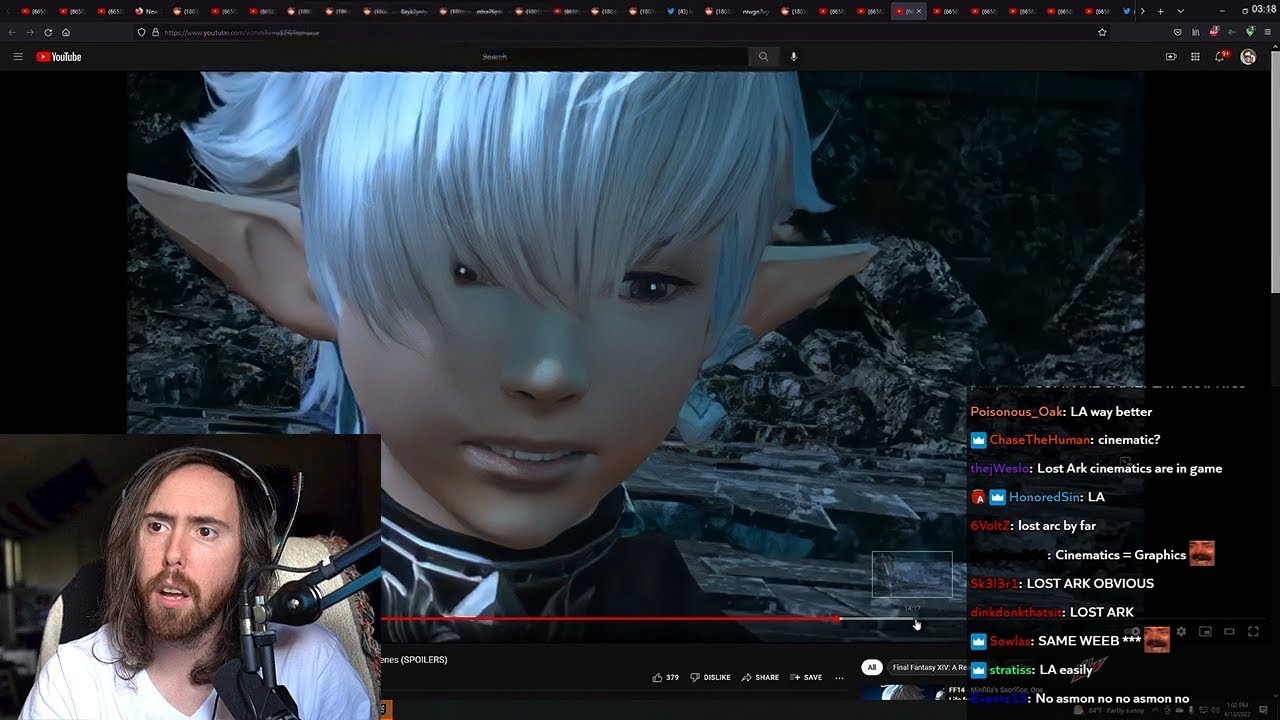Open the browser library icon in toolbar
The image size is (1280, 720).
[x=1195, y=32]
